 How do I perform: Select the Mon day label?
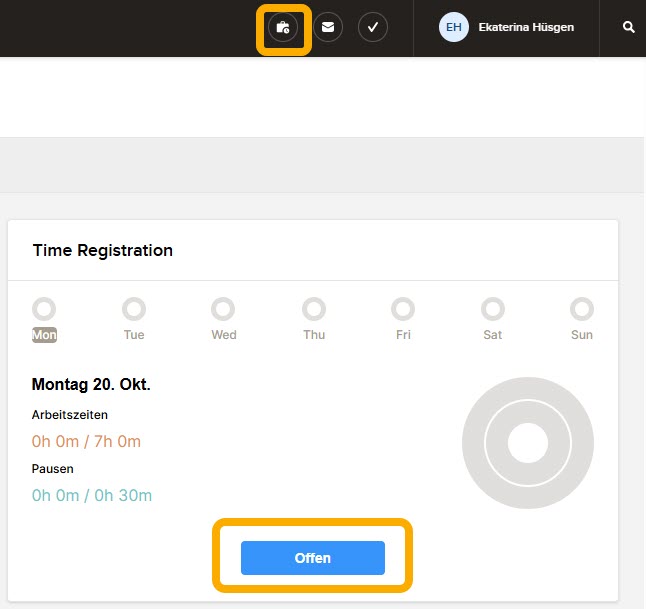[x=44, y=335]
